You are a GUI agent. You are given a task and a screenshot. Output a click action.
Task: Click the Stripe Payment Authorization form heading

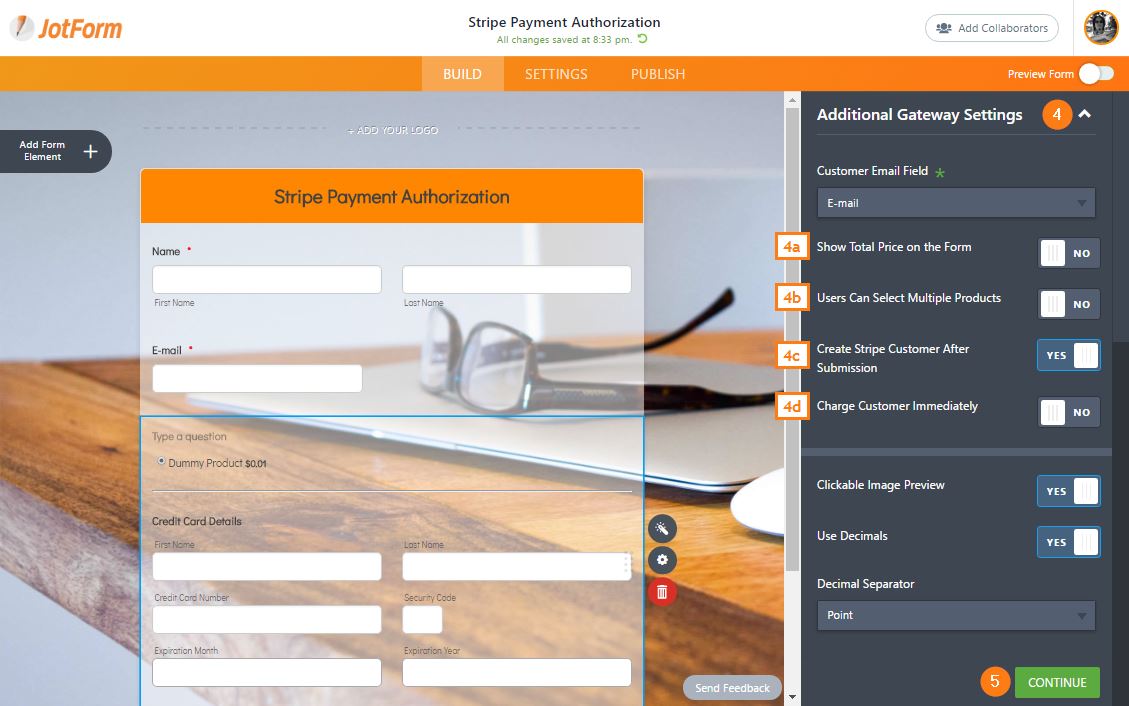(x=392, y=196)
